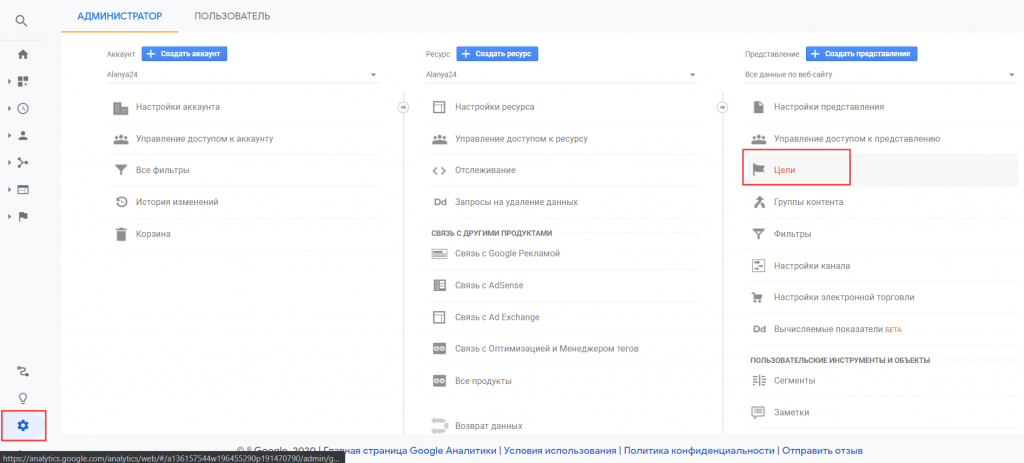Image resolution: width=1024 pixels, height=463 pixels.
Task: Open Admin gear icon in sidebar
Action: [x=23, y=426]
